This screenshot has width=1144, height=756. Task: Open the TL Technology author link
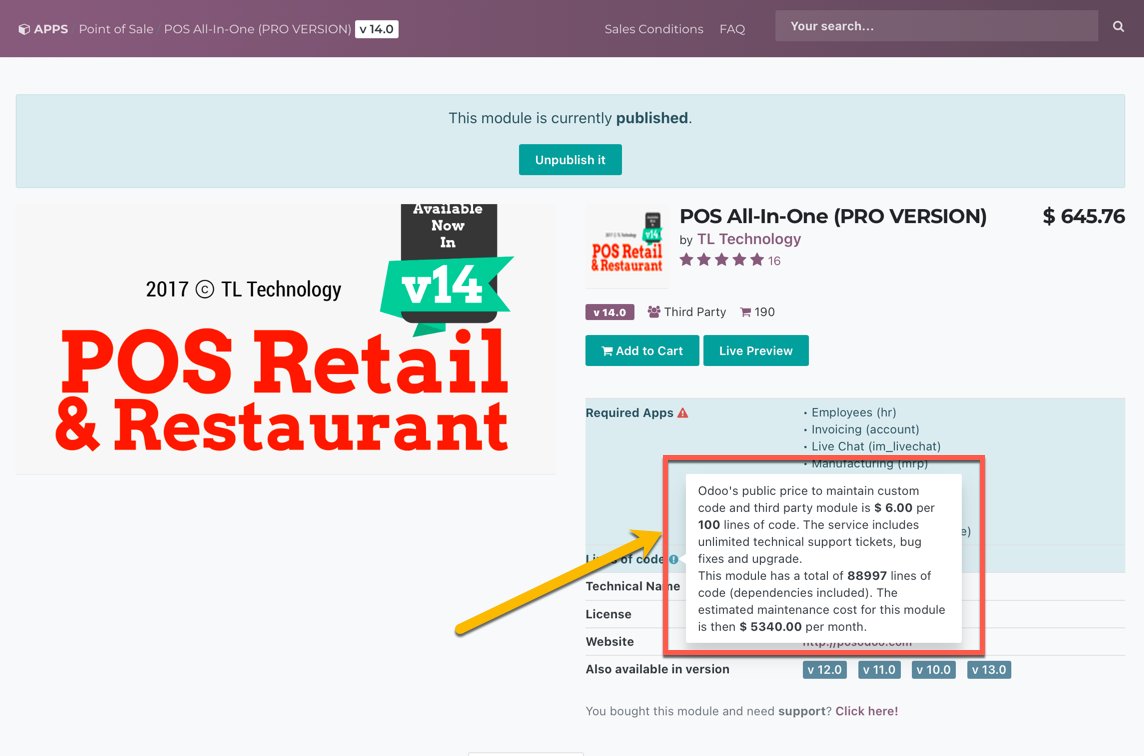[749, 239]
